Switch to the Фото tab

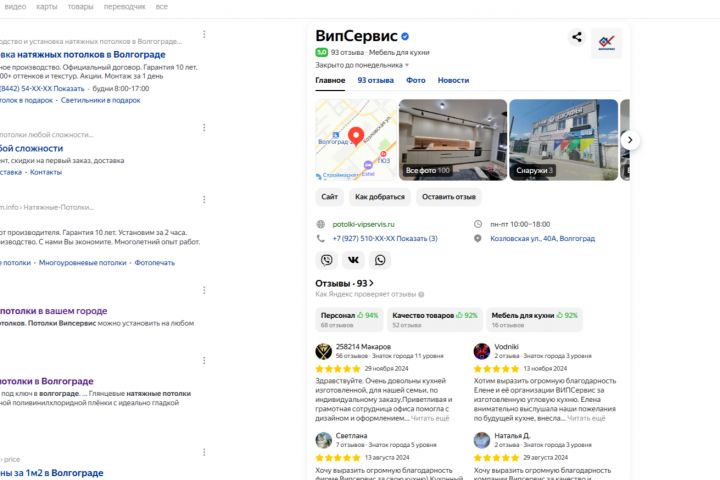point(416,80)
